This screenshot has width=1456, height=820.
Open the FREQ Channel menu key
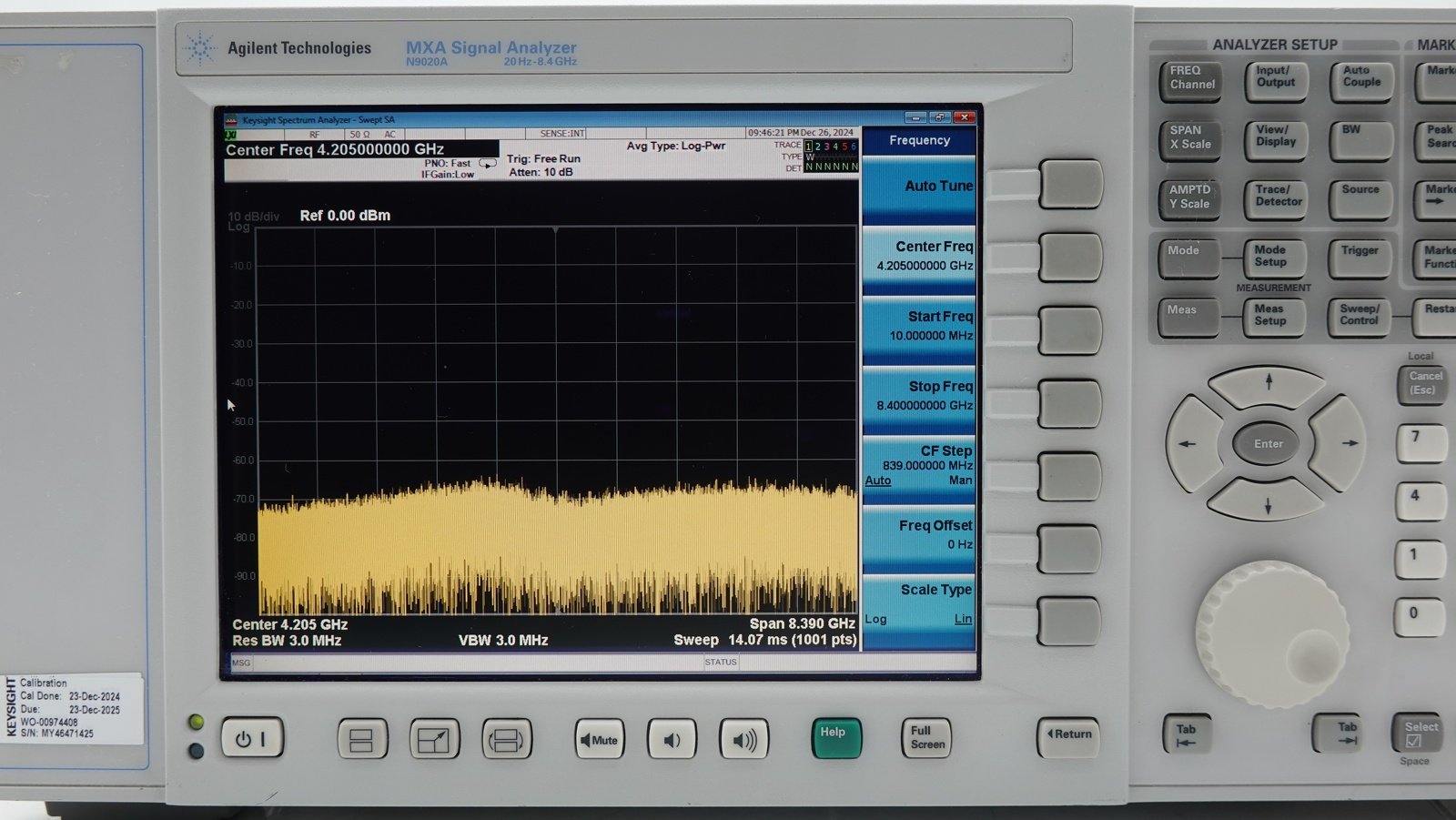pyautogui.click(x=1190, y=80)
